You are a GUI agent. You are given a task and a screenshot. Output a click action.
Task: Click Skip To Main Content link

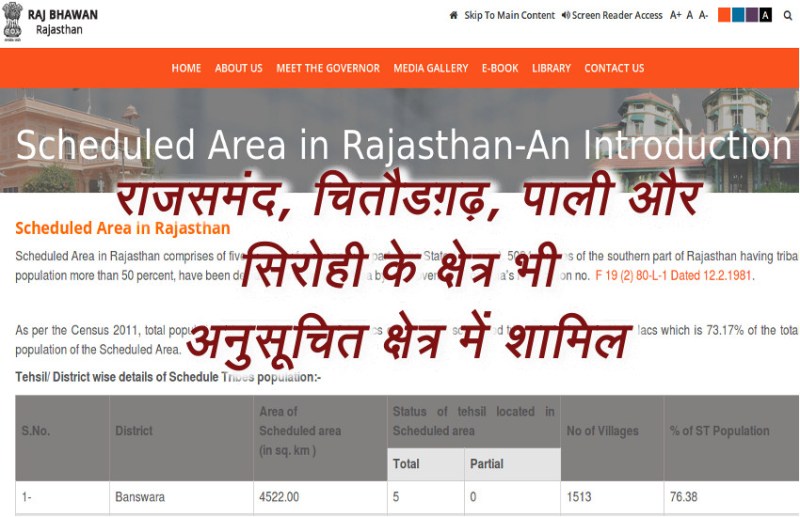[x=509, y=16]
